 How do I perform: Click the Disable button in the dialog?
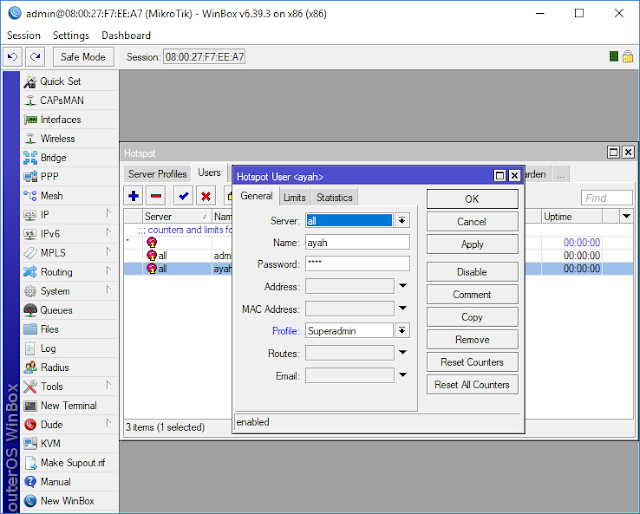pyautogui.click(x=472, y=272)
